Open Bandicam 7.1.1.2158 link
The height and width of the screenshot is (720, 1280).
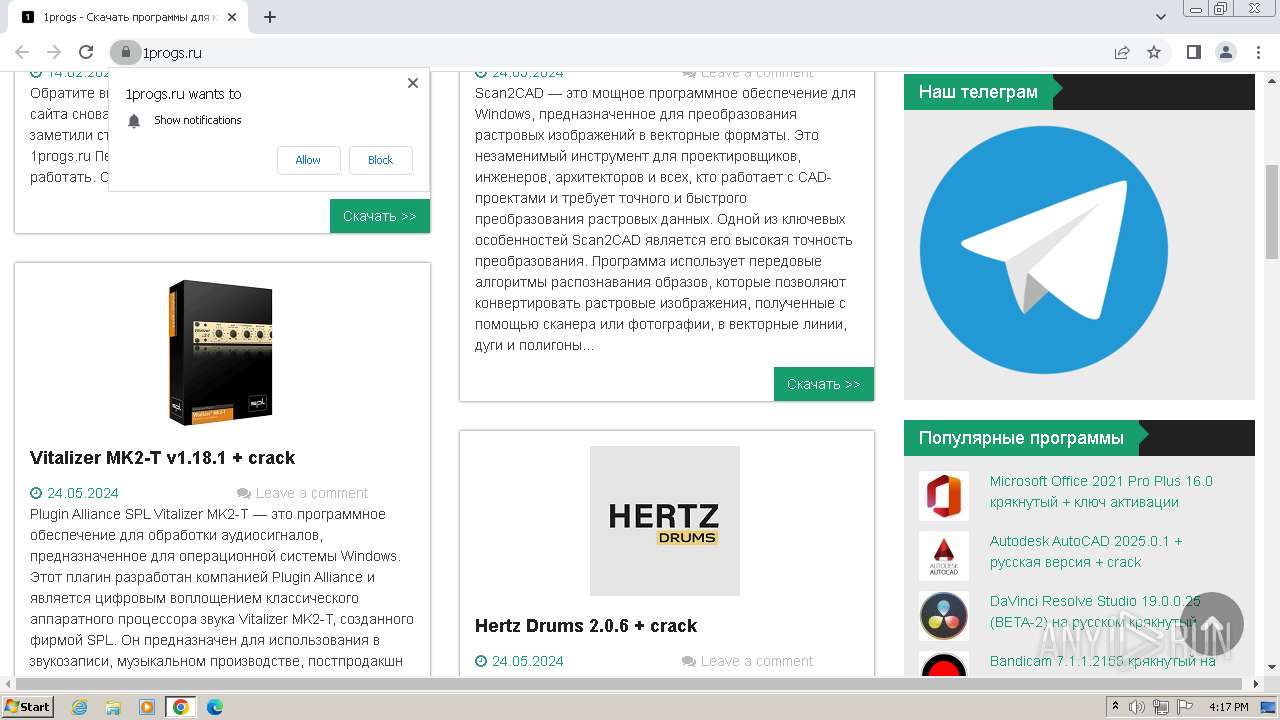tap(1103, 661)
